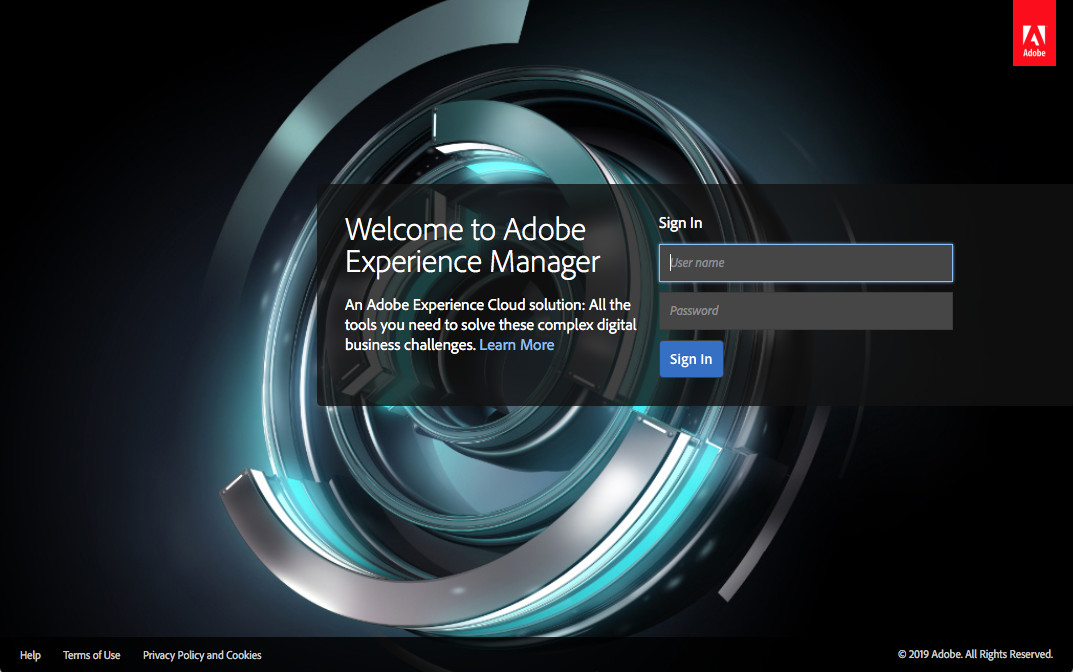Viewport: 1073px width, 672px height.
Task: Click the Adobe logo in the top corner
Action: [1034, 32]
